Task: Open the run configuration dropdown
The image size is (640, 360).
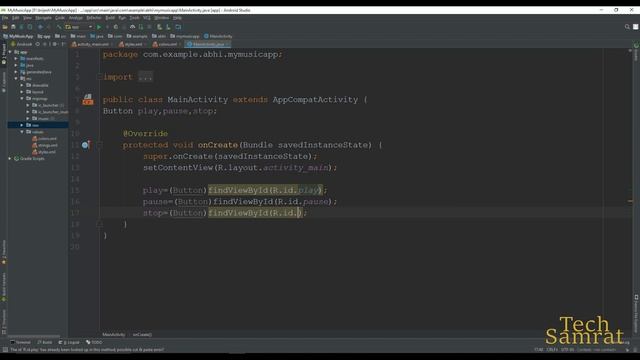Action: (79, 27)
